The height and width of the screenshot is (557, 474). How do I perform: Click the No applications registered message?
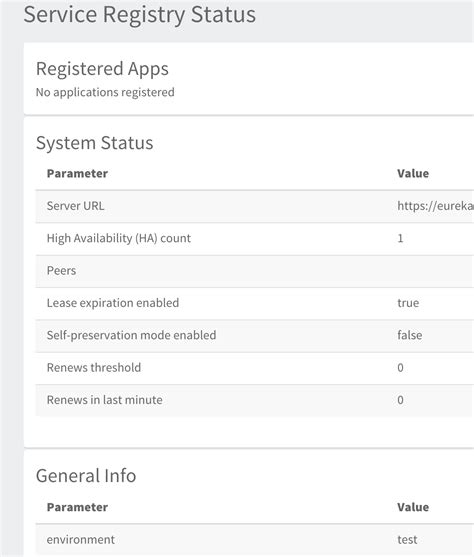(105, 92)
